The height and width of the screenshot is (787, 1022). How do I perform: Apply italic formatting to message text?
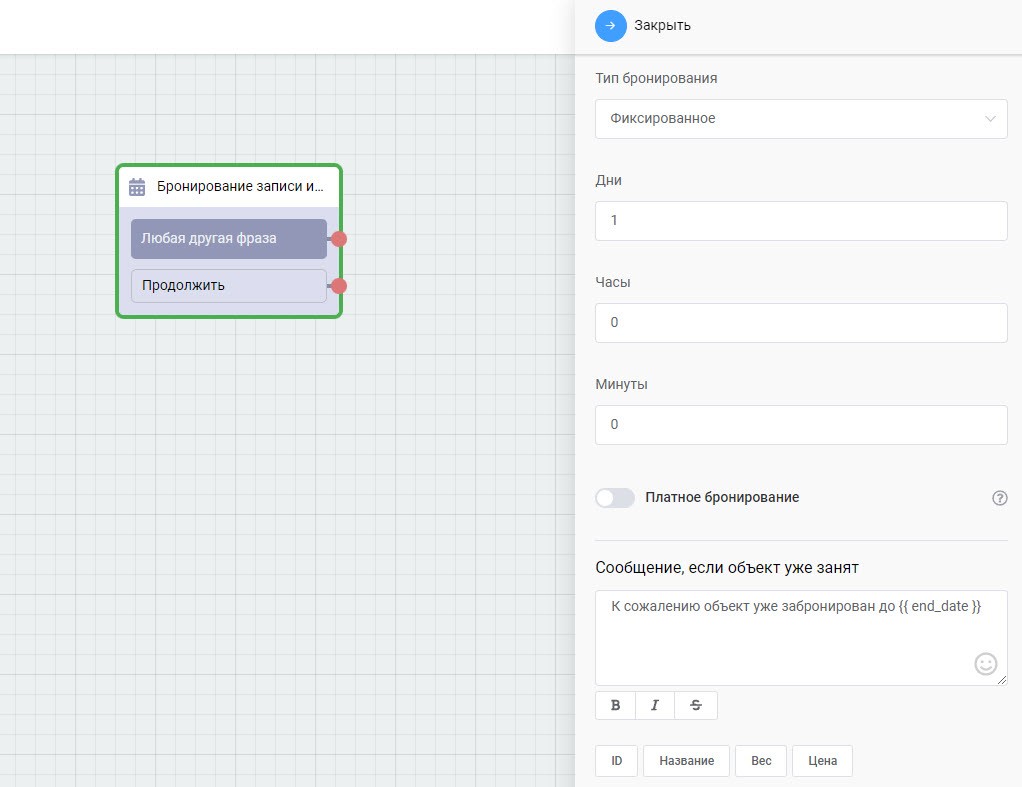tap(655, 705)
